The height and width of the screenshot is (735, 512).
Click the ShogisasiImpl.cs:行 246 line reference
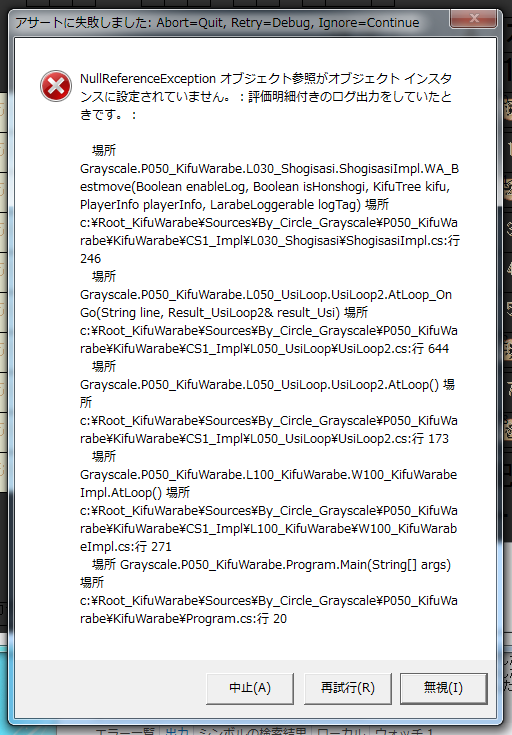coord(270,249)
